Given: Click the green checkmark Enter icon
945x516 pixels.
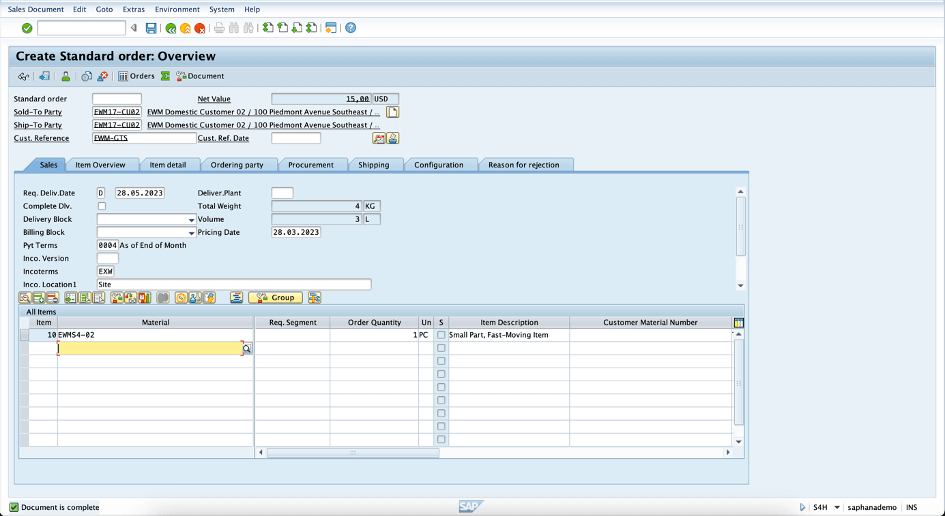Looking at the screenshot, I should point(27,28).
